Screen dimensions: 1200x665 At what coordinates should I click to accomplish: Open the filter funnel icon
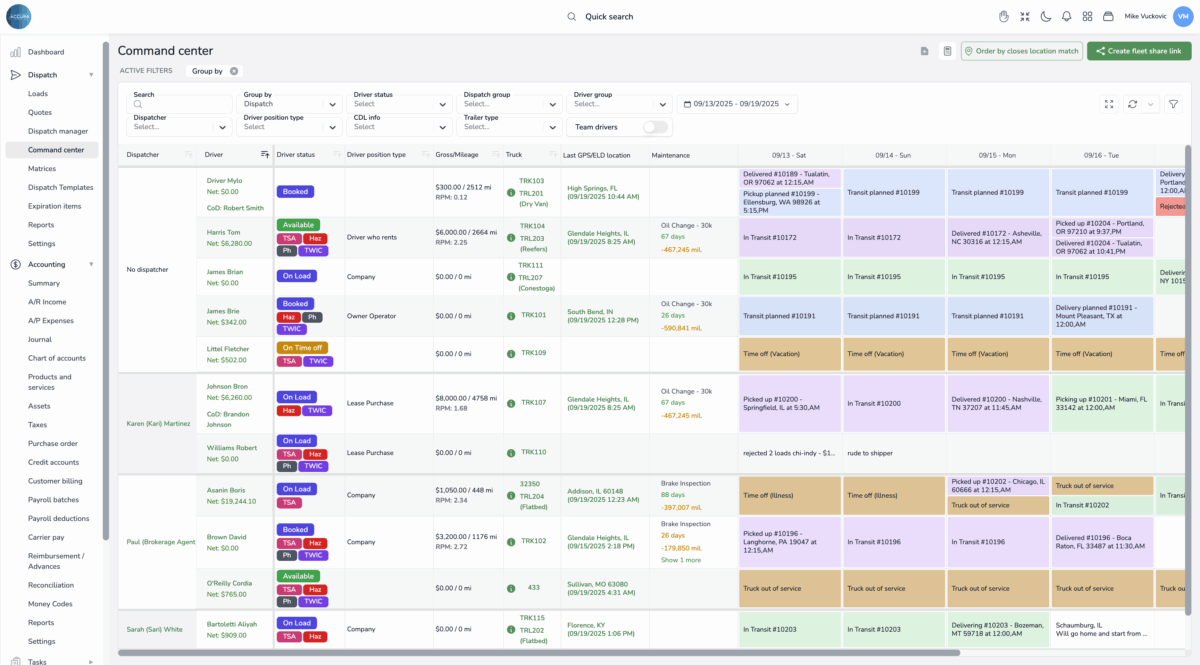click(1173, 104)
